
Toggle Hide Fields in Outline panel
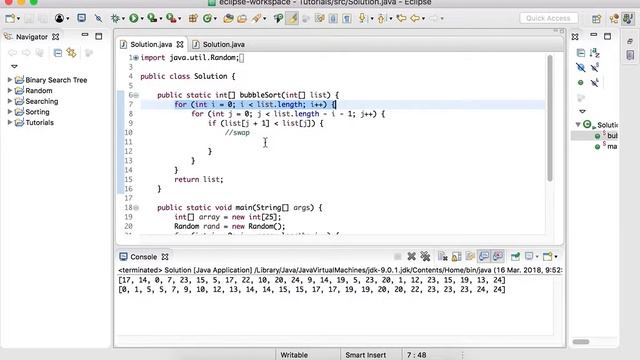(580, 67)
